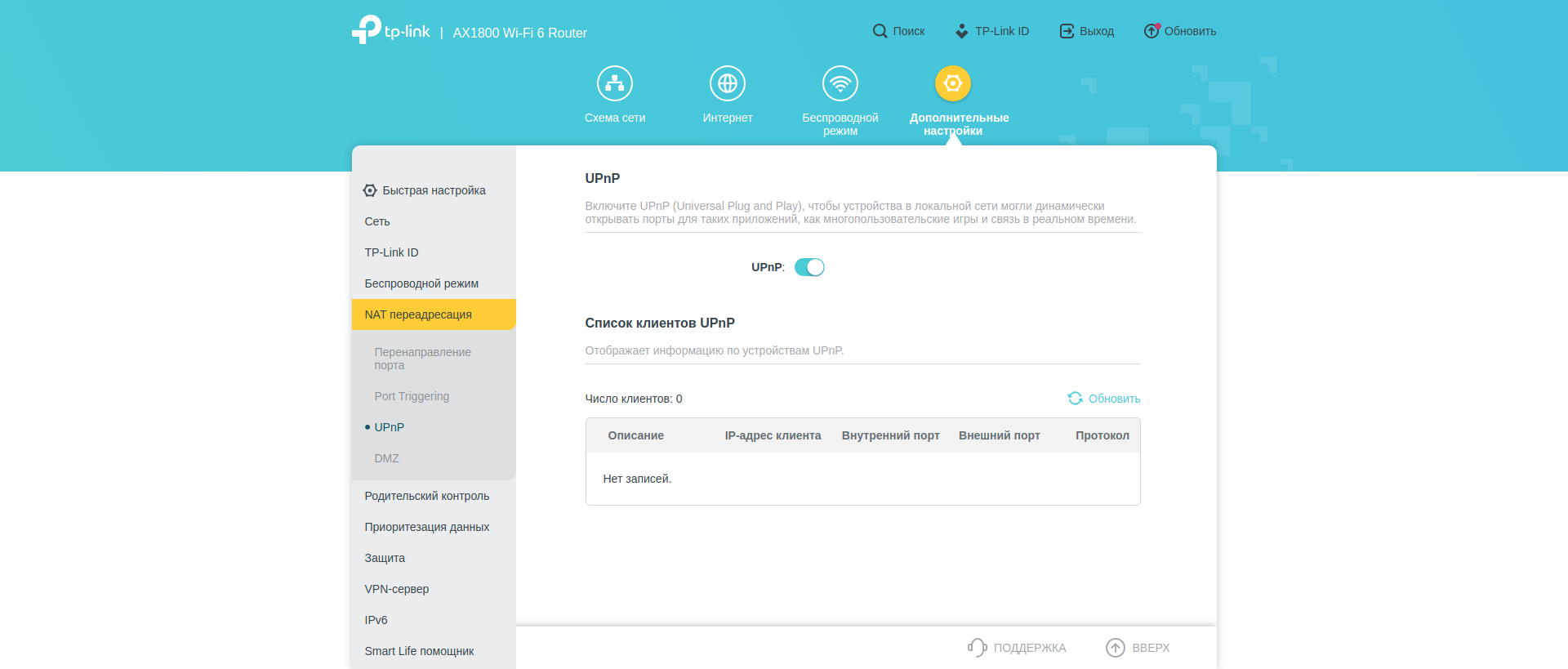The height and width of the screenshot is (669, 1568).
Task: Click the ВВЕРХ back-to-top button
Action: point(1138,648)
